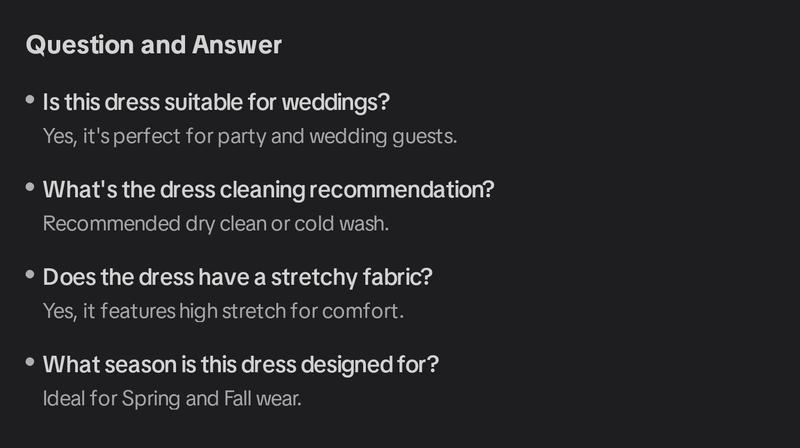
Task: Click the bullet beside the weddings question
Action: 30,99
